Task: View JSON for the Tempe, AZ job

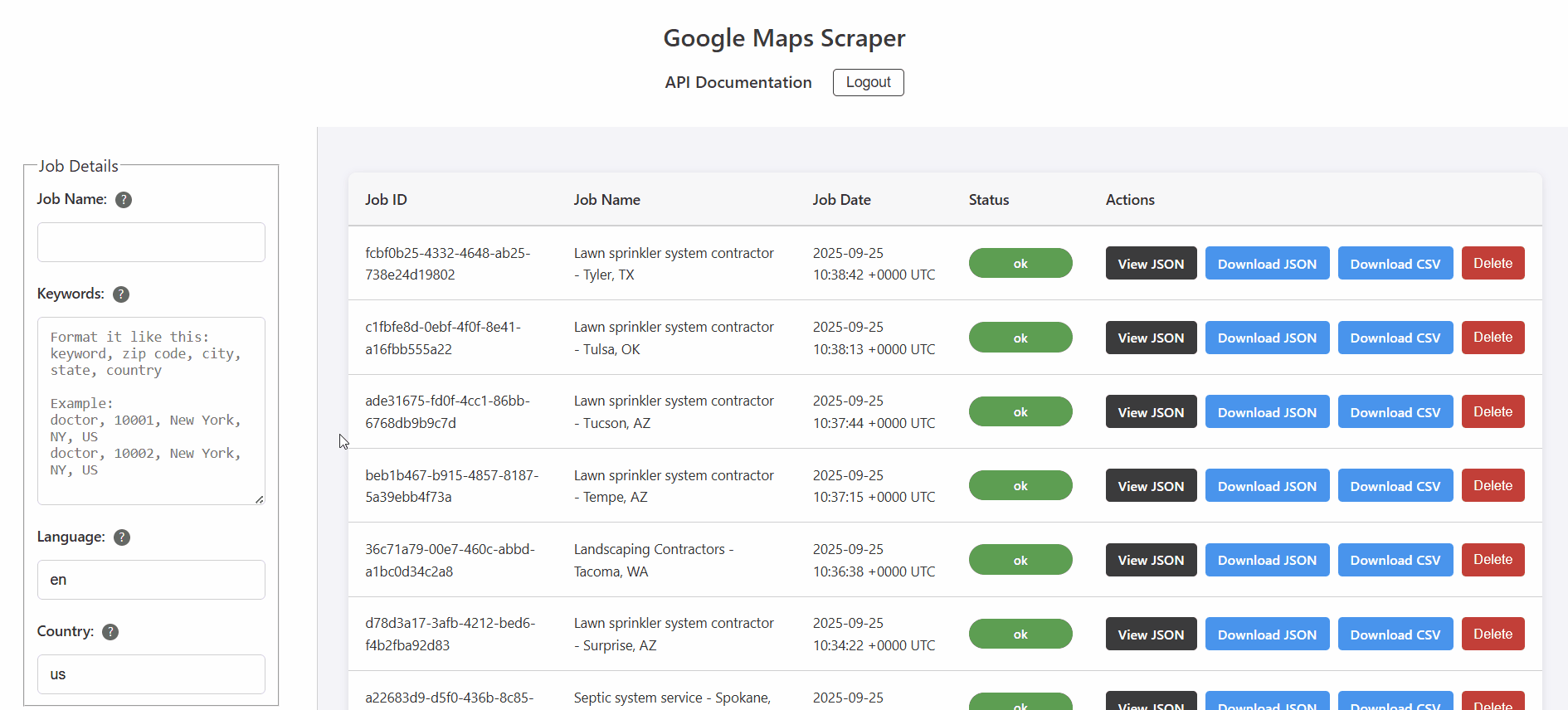Action: [x=1152, y=485]
